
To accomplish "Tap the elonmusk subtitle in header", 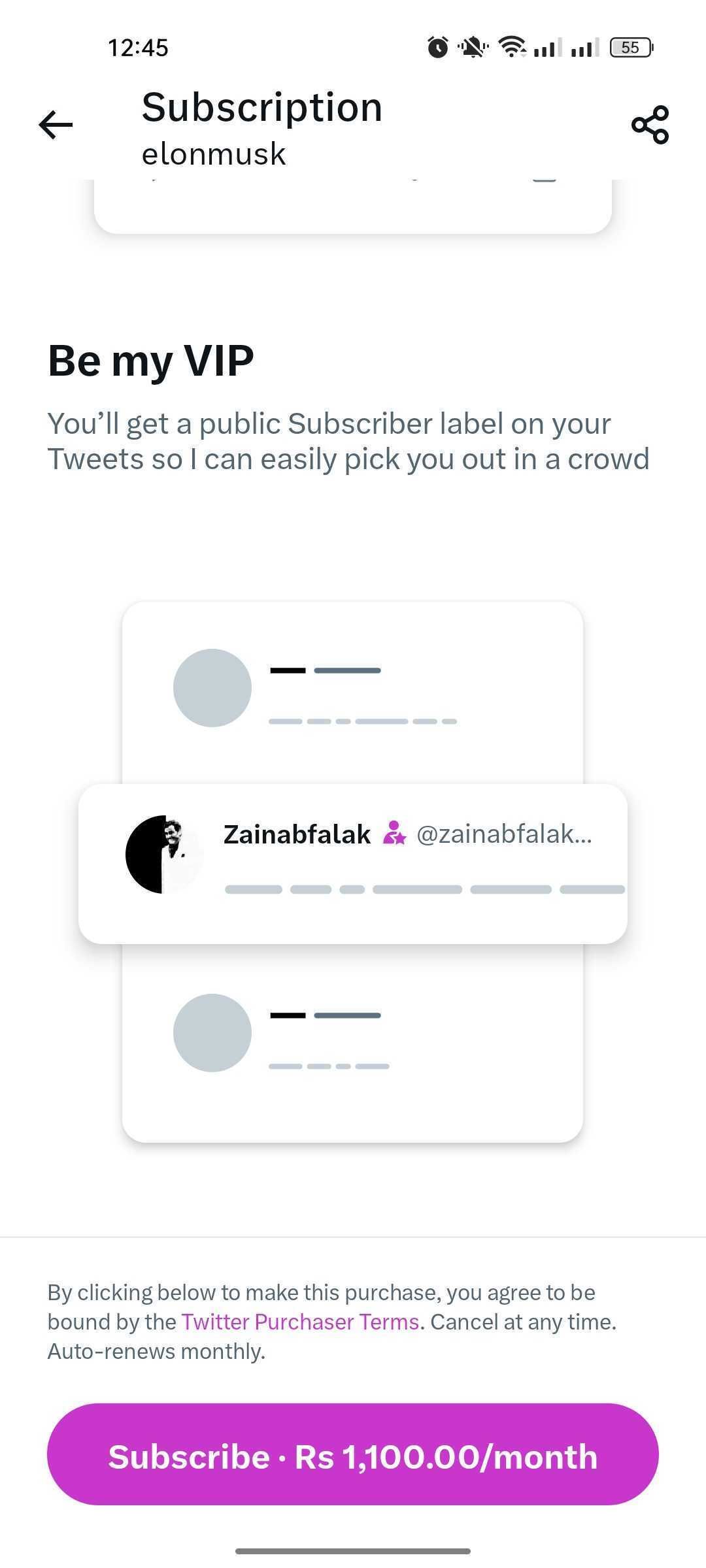I will pos(214,154).
